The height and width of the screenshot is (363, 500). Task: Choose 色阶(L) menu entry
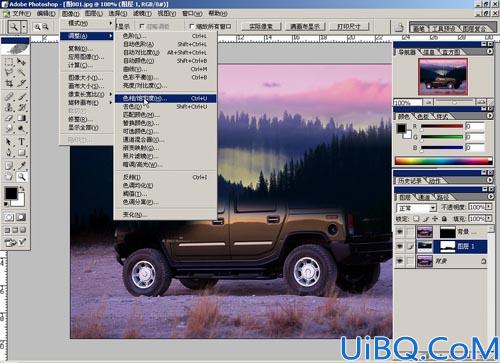(x=166, y=36)
